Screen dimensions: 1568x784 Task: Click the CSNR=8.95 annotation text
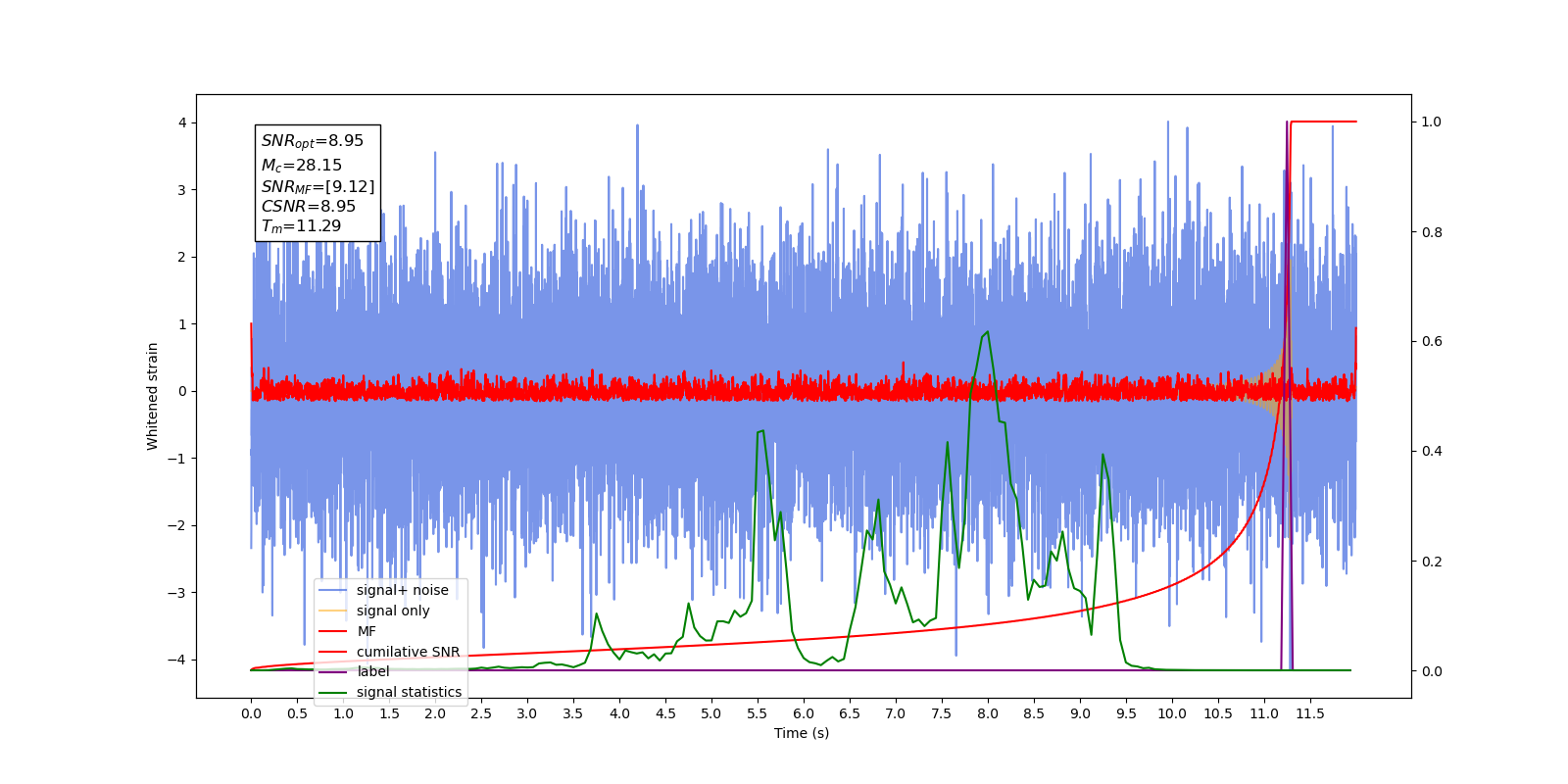tap(309, 206)
